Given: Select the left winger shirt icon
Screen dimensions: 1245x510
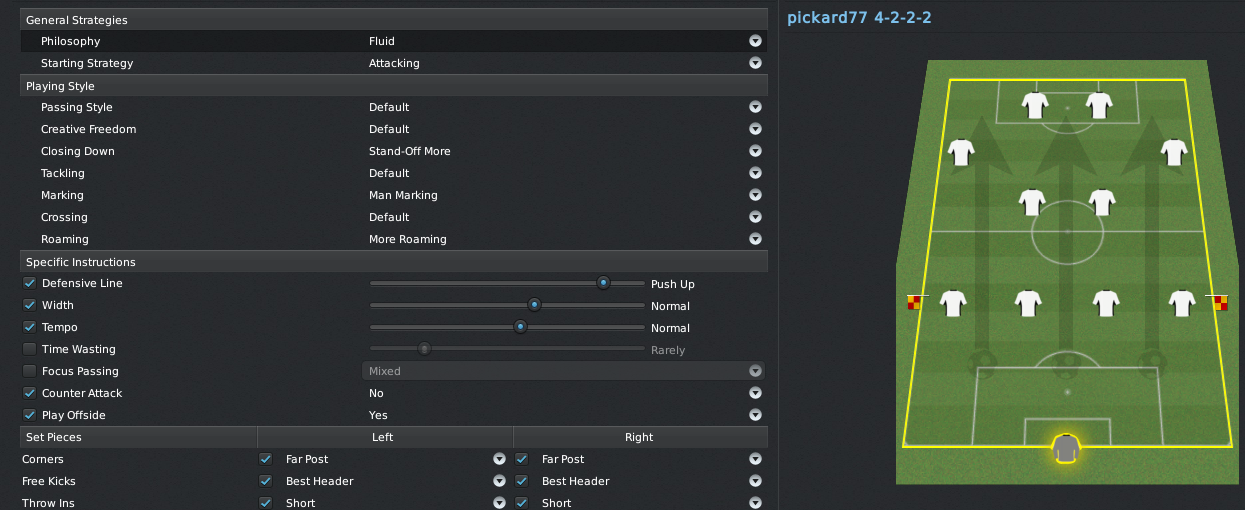Looking at the screenshot, I should 961,152.
